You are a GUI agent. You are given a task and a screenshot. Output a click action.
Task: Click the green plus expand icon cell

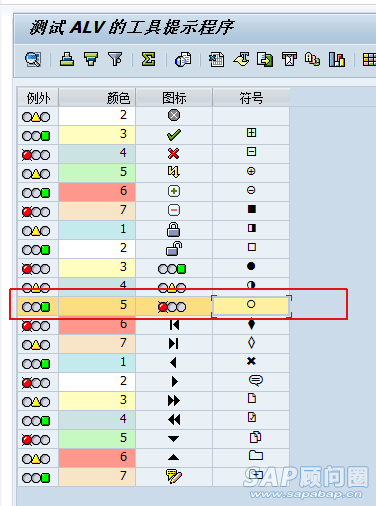pos(174,191)
